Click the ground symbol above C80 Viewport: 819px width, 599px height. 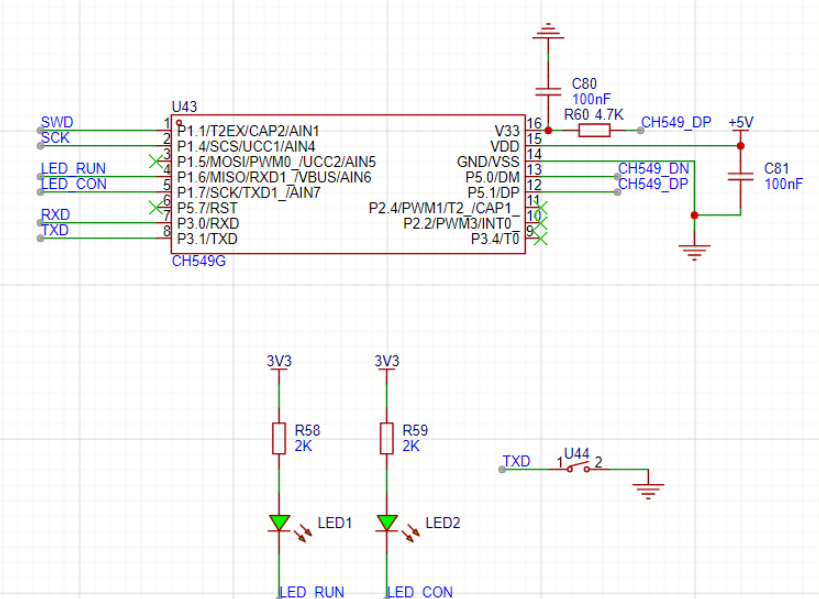click(x=546, y=37)
